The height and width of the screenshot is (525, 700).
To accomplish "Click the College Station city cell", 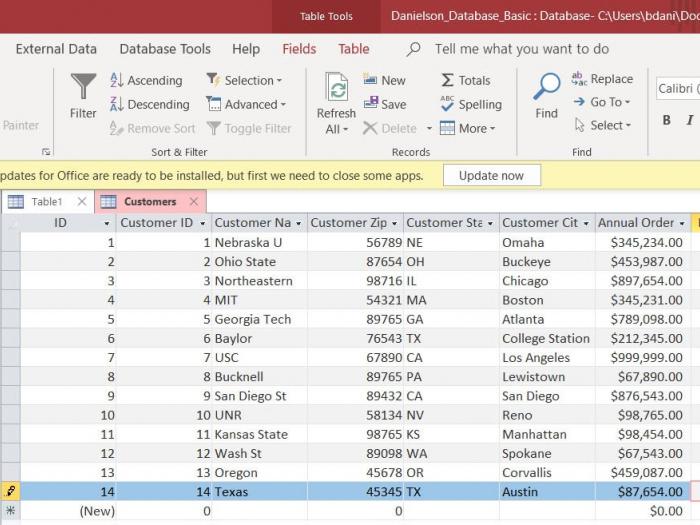I will [547, 338].
